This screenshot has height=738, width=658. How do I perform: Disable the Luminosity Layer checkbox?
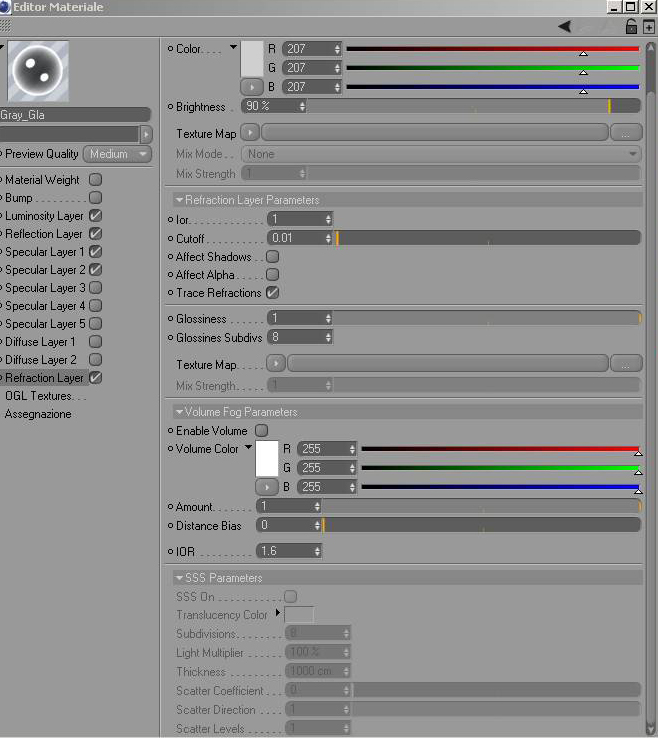(x=96, y=216)
